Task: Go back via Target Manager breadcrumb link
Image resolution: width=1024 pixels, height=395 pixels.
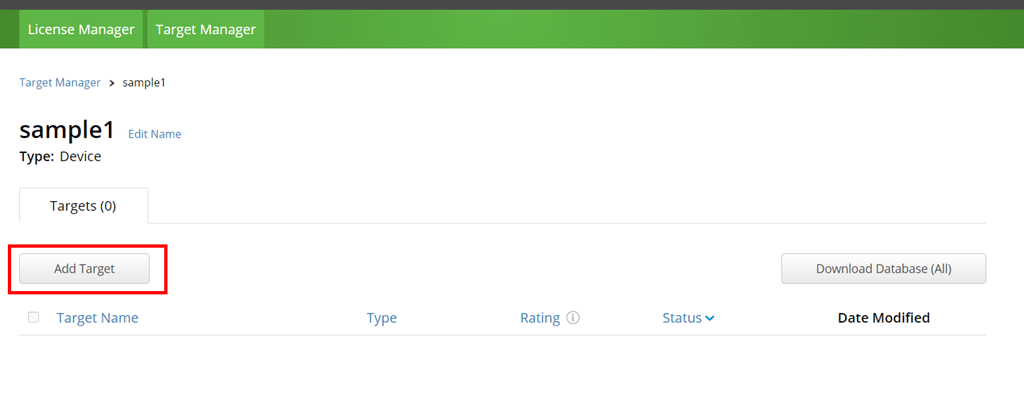Action: pyautogui.click(x=60, y=83)
